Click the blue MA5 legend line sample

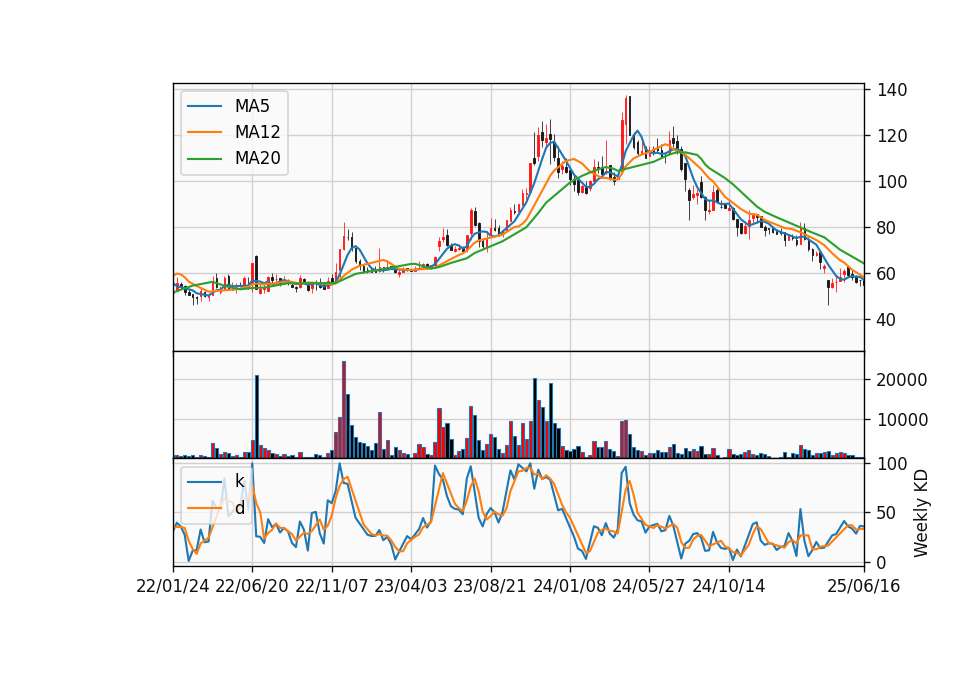click(x=204, y=107)
